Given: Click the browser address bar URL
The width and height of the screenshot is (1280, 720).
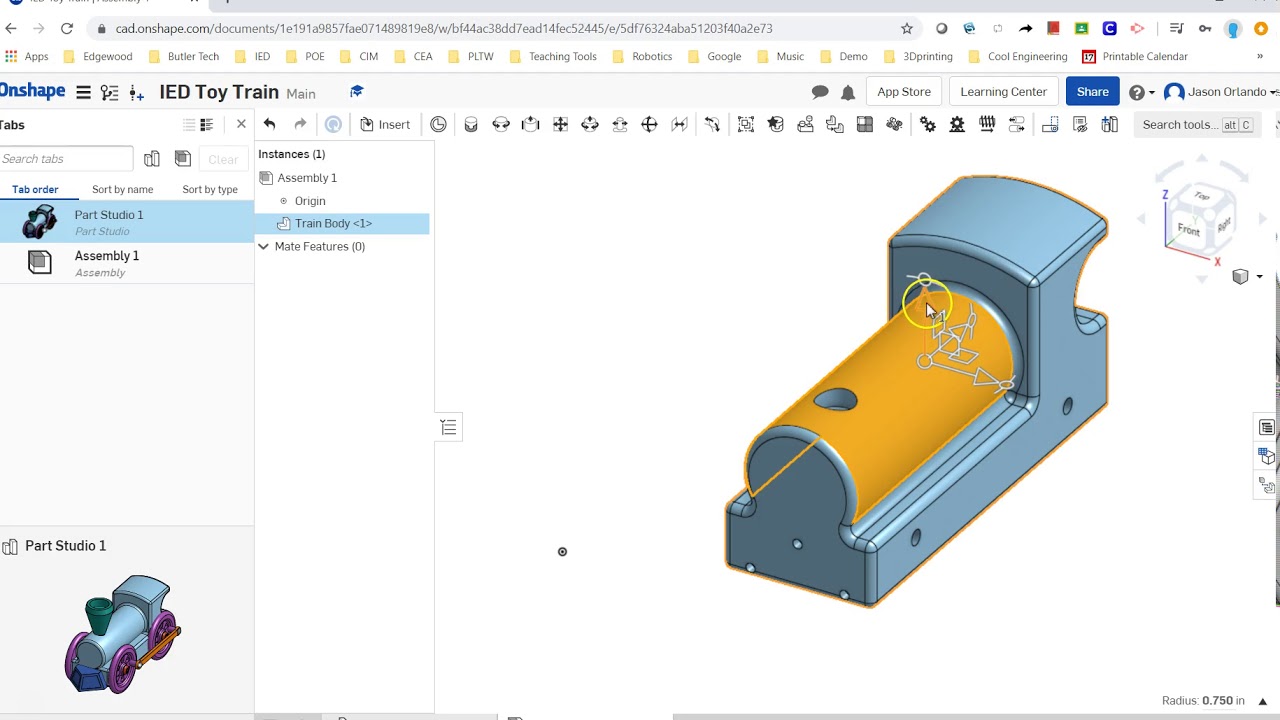Looking at the screenshot, I should coord(444,28).
